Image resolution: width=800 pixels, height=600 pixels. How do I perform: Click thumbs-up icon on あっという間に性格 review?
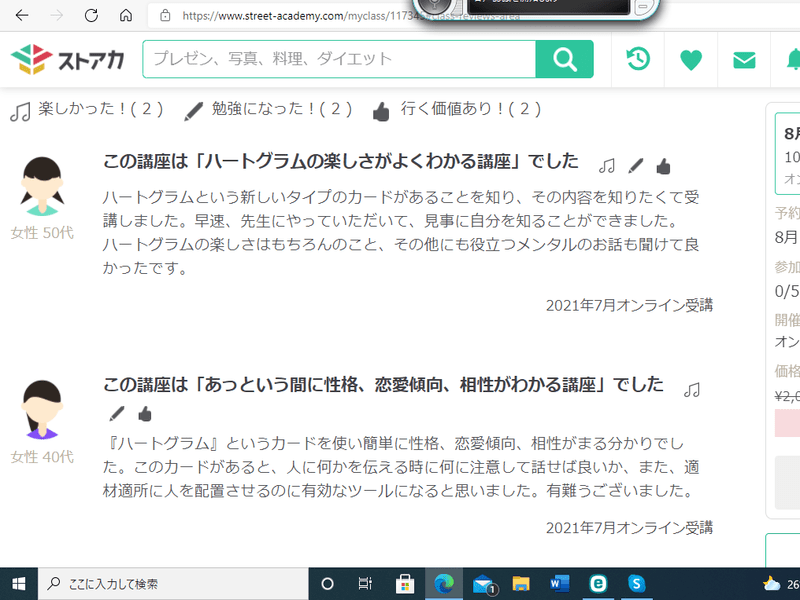tap(145, 414)
